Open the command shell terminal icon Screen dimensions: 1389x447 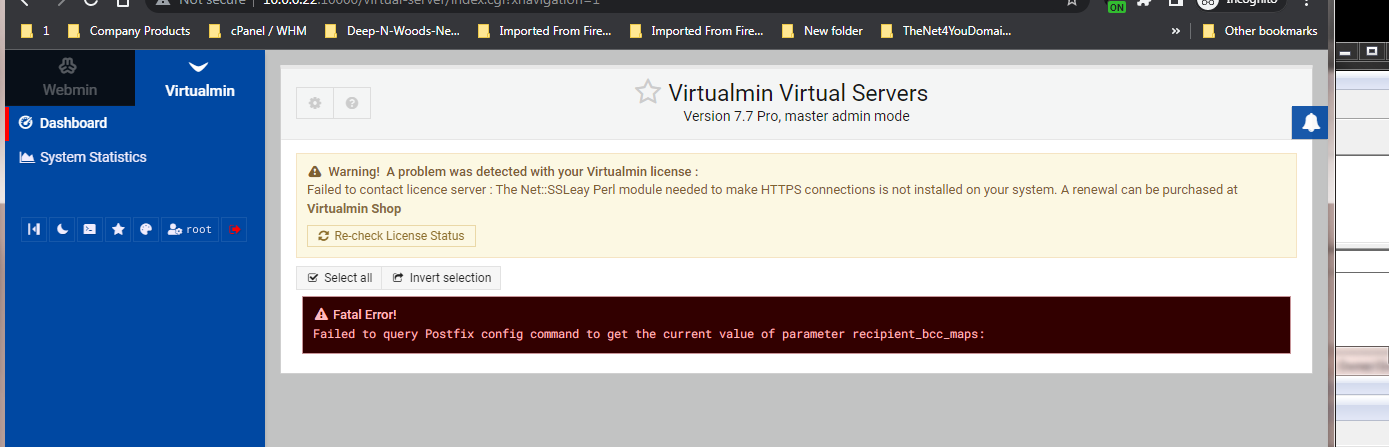pyautogui.click(x=90, y=230)
